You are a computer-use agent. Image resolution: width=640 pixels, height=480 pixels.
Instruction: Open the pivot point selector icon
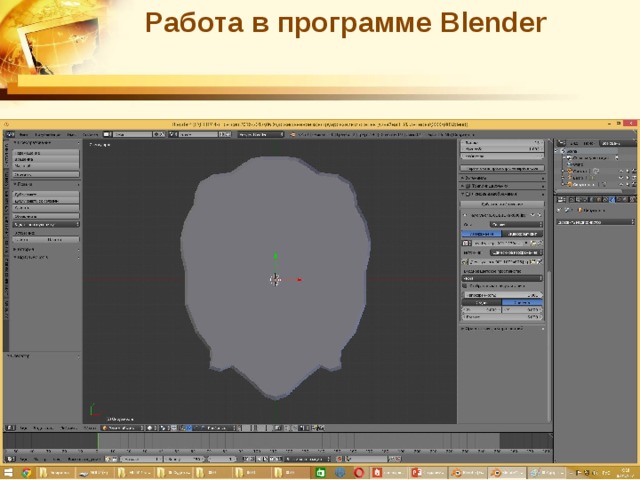tap(164, 428)
